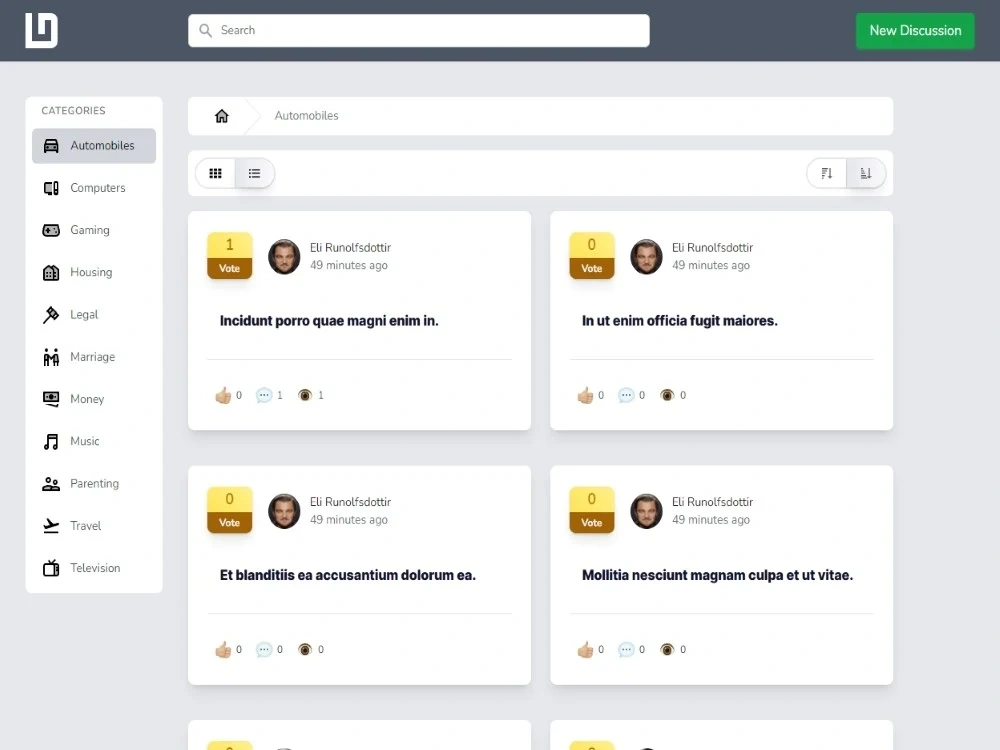1000x750 pixels.
Task: Click Eli Runolfsdottir name on 'In ut enim' card
Action: [712, 248]
